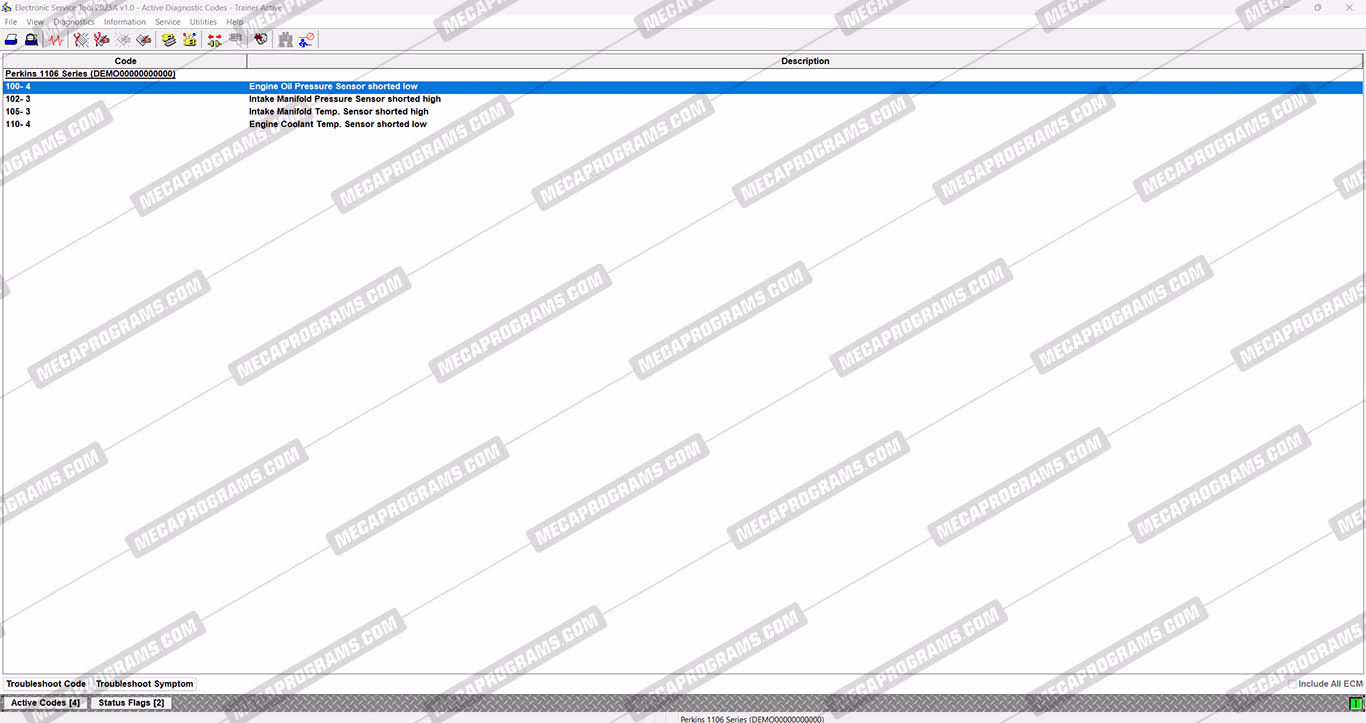The width and height of the screenshot is (1366, 723).
Task: Click the Code column header
Action: [125, 61]
